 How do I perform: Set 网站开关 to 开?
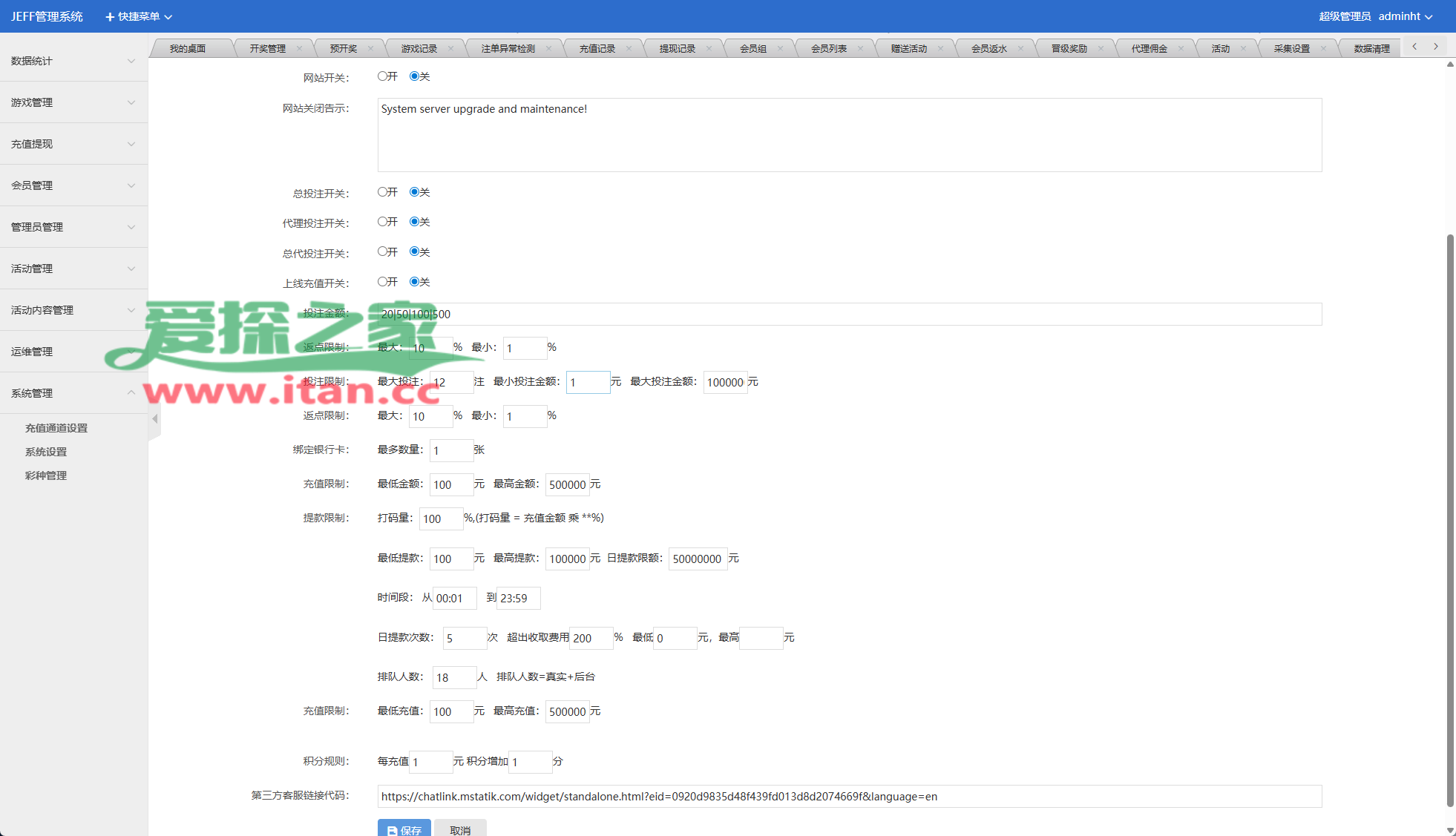point(382,76)
